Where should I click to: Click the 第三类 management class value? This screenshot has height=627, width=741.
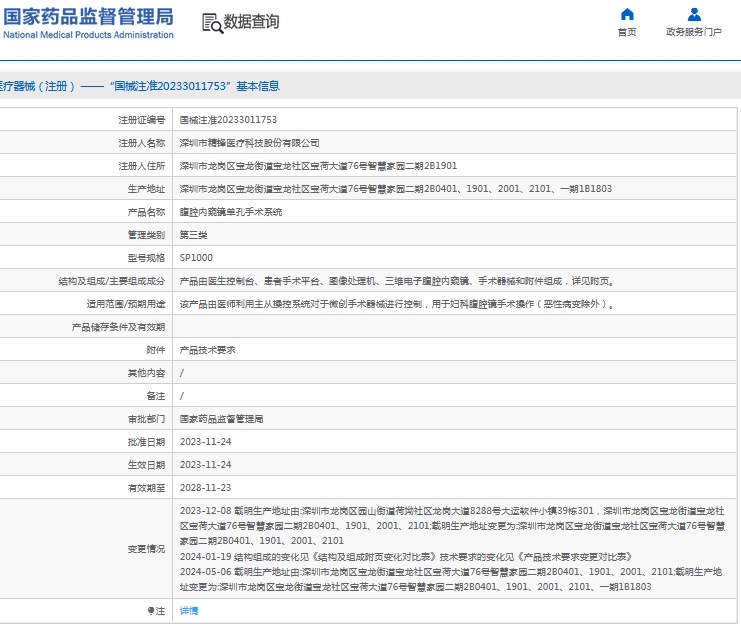tap(193, 235)
